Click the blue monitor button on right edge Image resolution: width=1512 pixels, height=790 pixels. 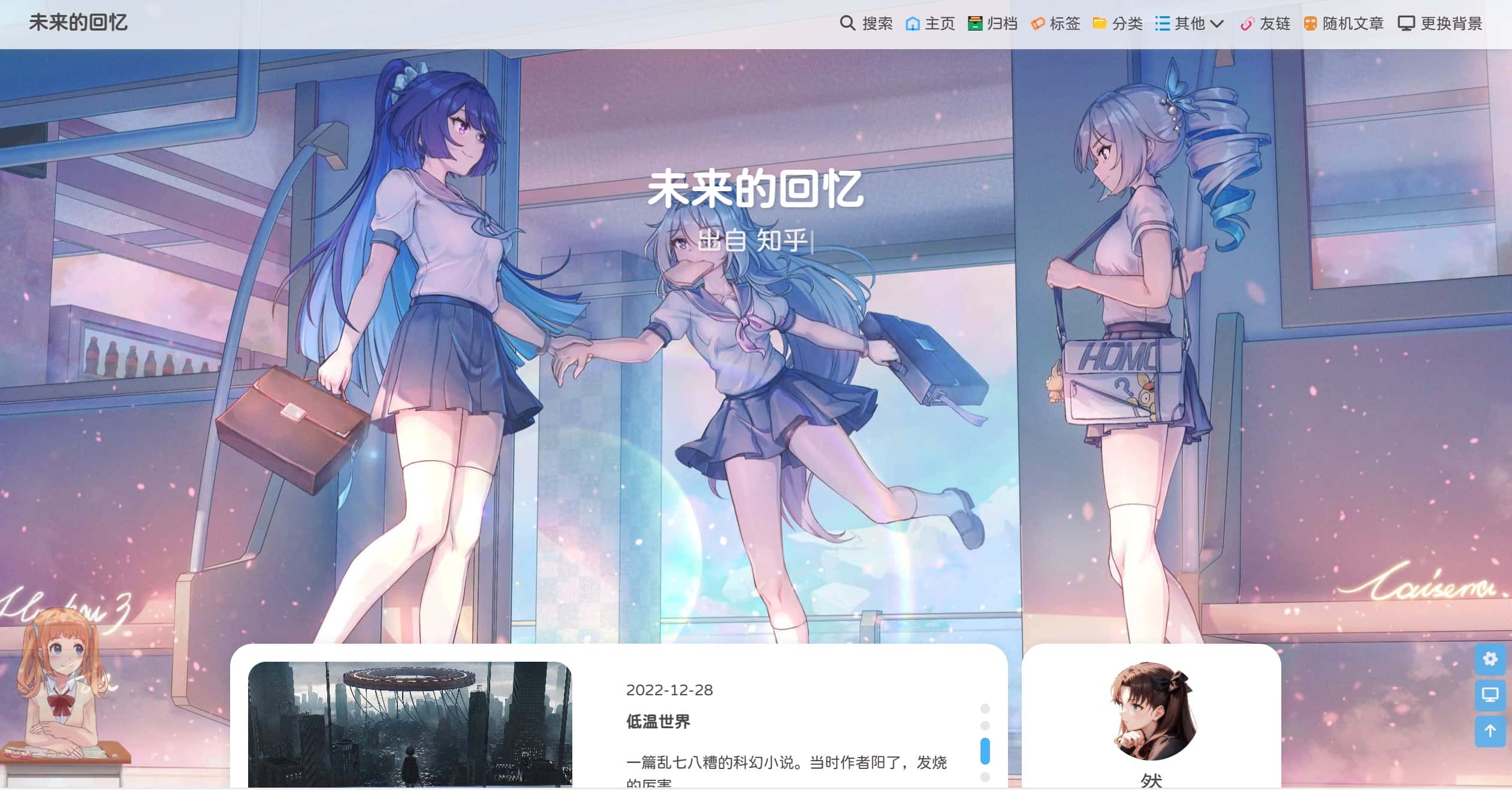click(x=1490, y=695)
